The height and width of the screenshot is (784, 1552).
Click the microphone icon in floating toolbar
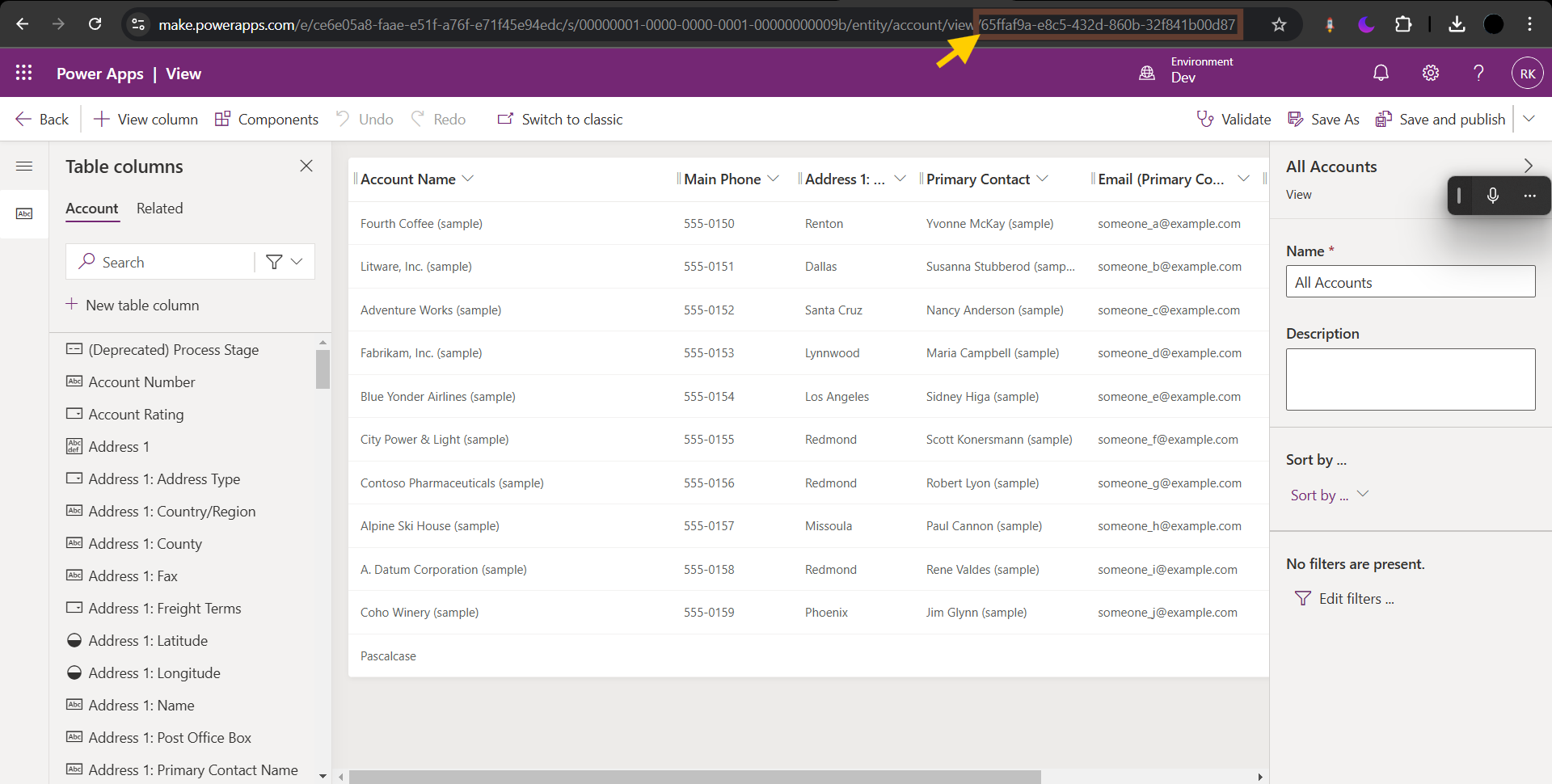pos(1492,196)
